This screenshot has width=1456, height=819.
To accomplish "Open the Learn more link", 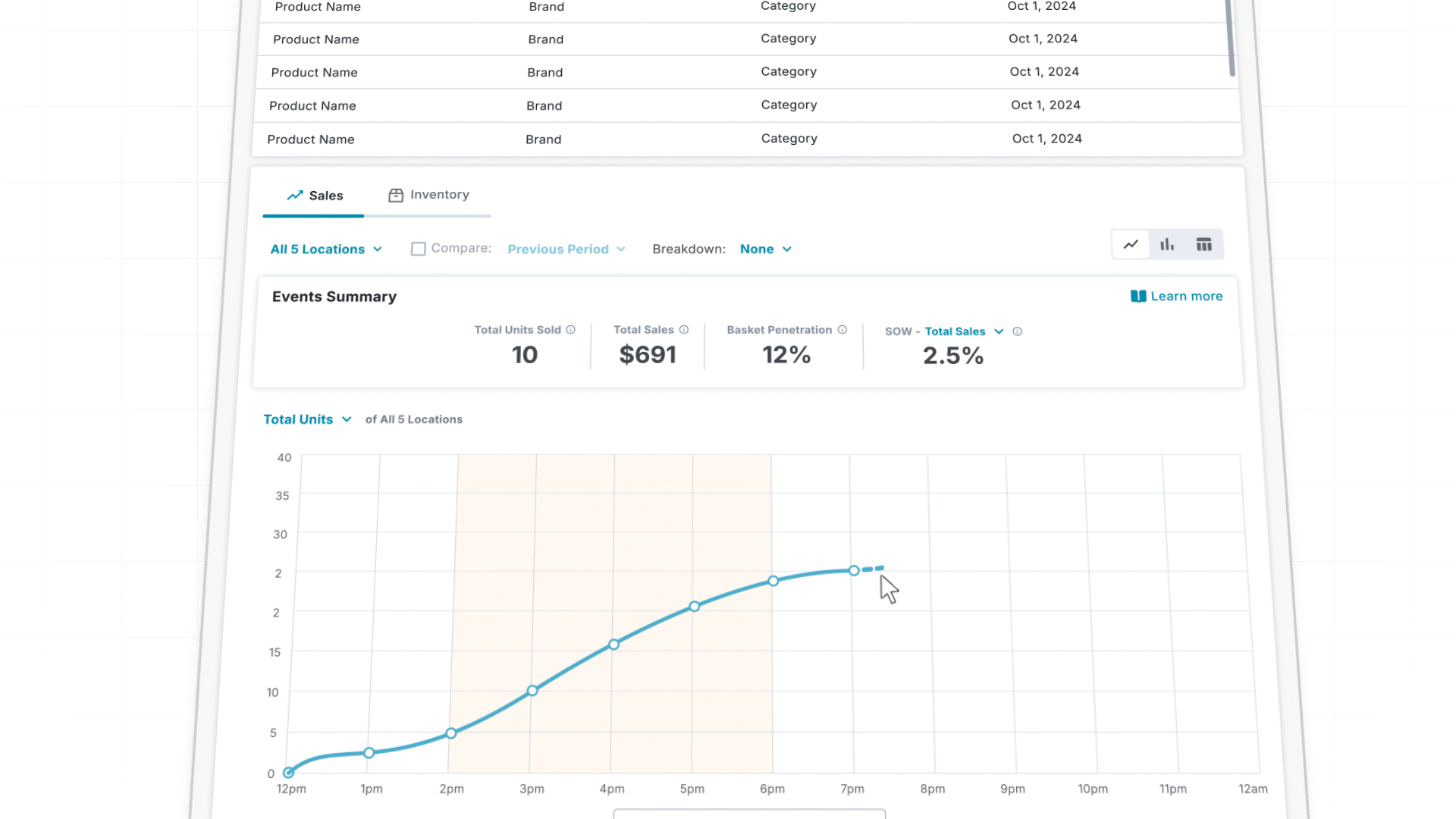I will coord(1186,297).
